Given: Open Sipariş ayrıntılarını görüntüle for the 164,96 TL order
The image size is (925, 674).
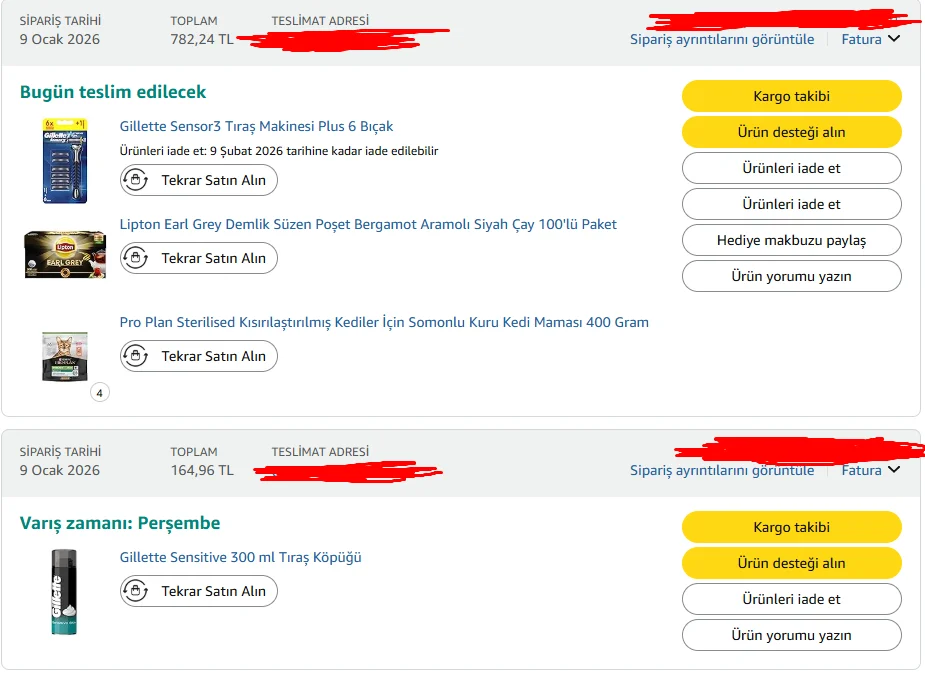Looking at the screenshot, I should (x=721, y=471).
